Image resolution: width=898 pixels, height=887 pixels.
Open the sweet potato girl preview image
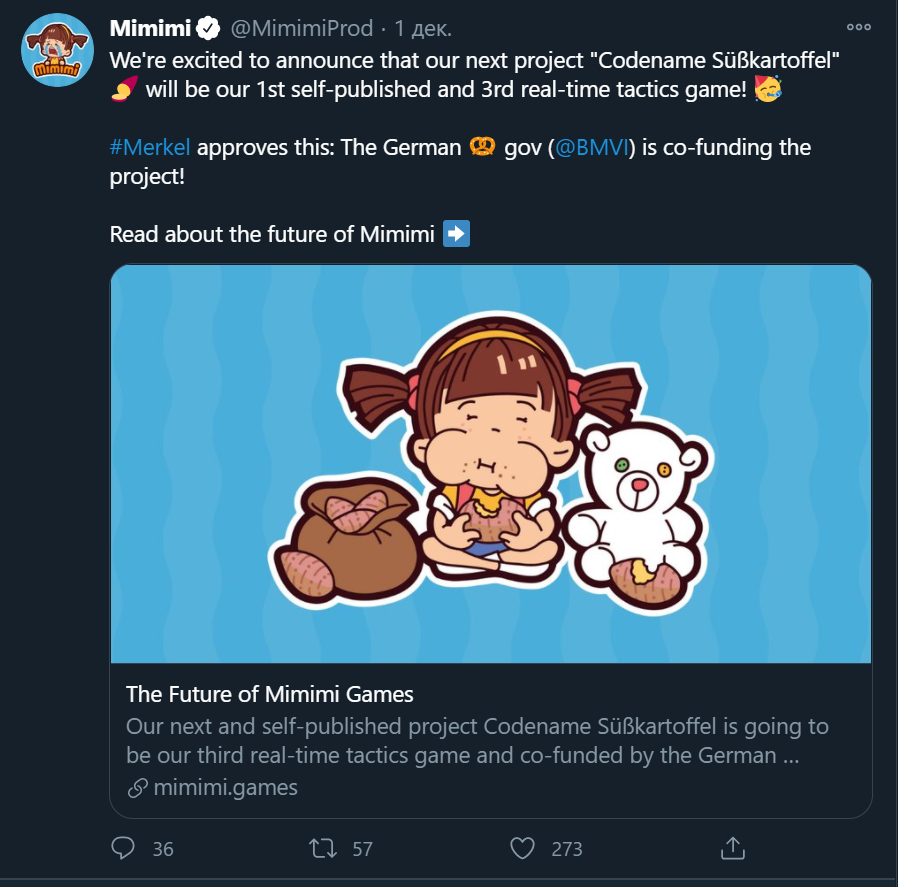(x=491, y=464)
